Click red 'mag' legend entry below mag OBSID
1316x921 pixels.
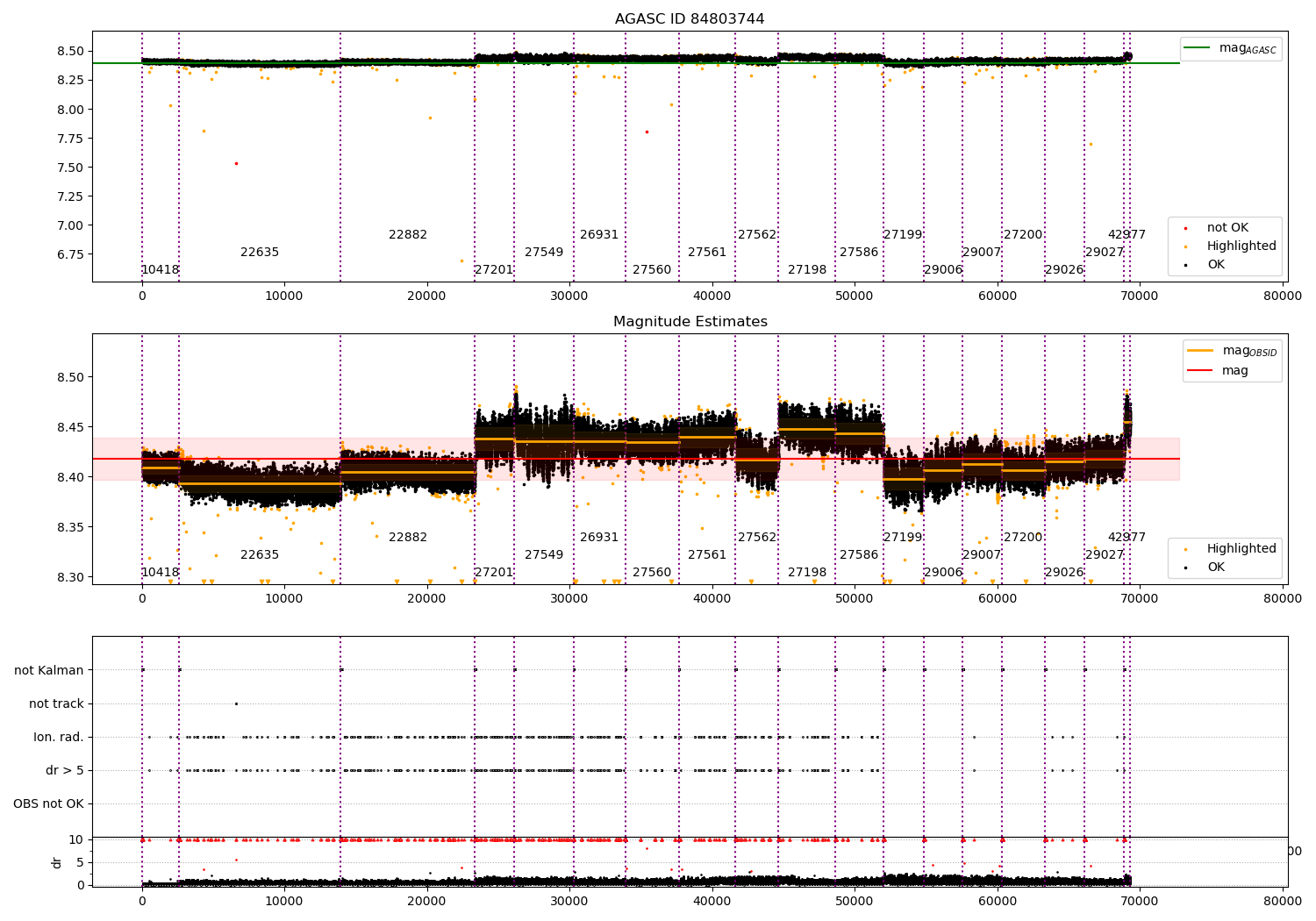1219,371
